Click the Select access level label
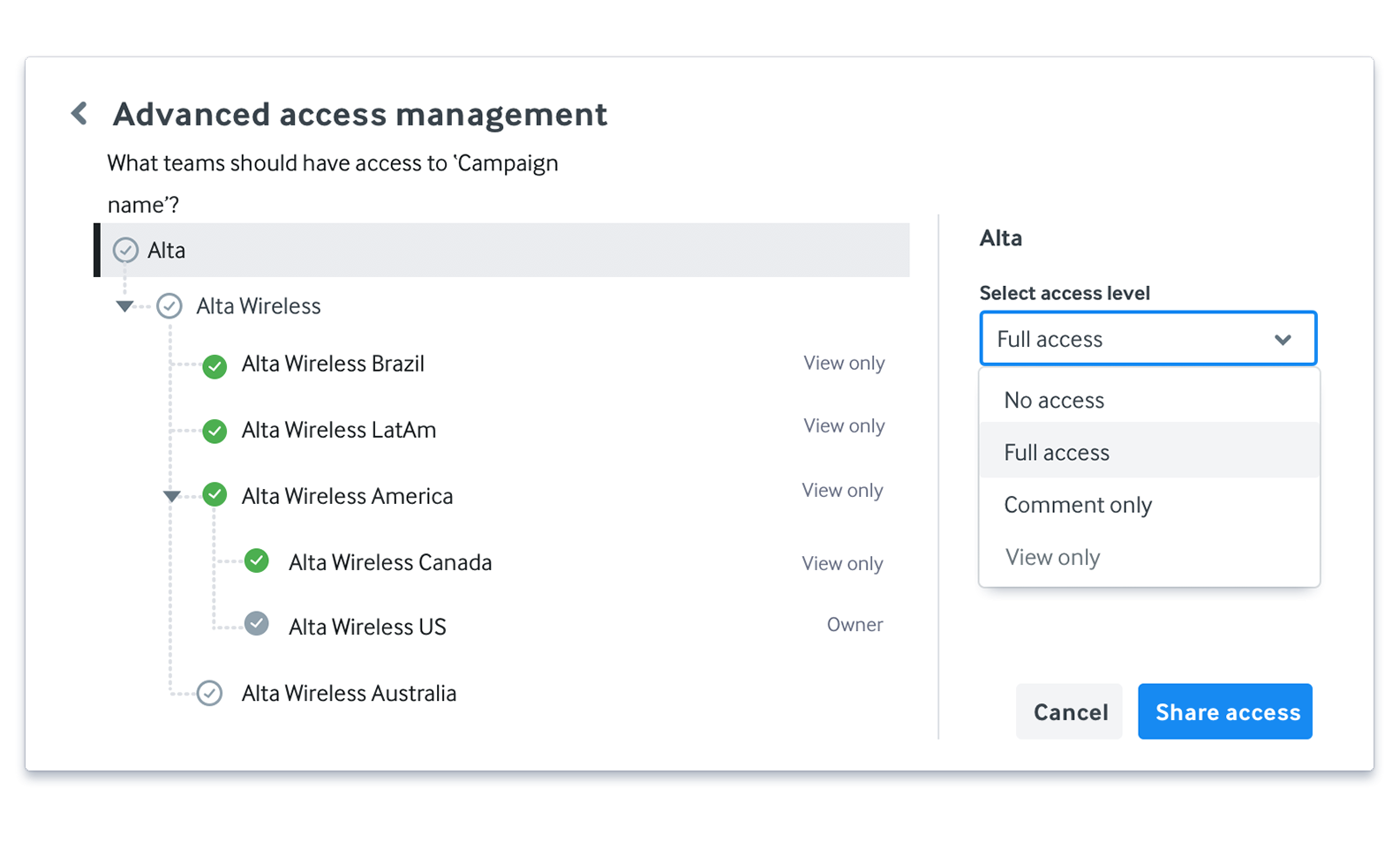Screen dimensions: 1400x842 pos(1065,293)
